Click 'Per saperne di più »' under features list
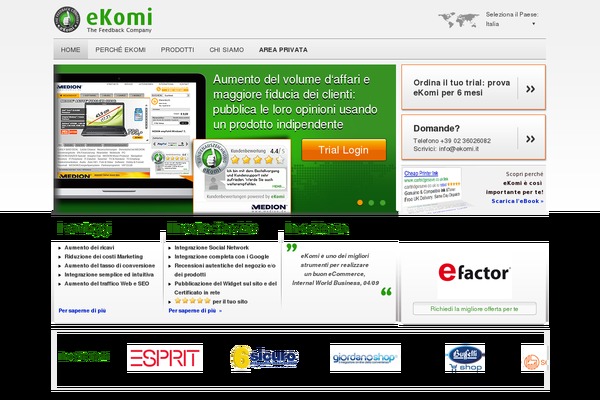Screen dimensions: 600x400 tap(195, 310)
